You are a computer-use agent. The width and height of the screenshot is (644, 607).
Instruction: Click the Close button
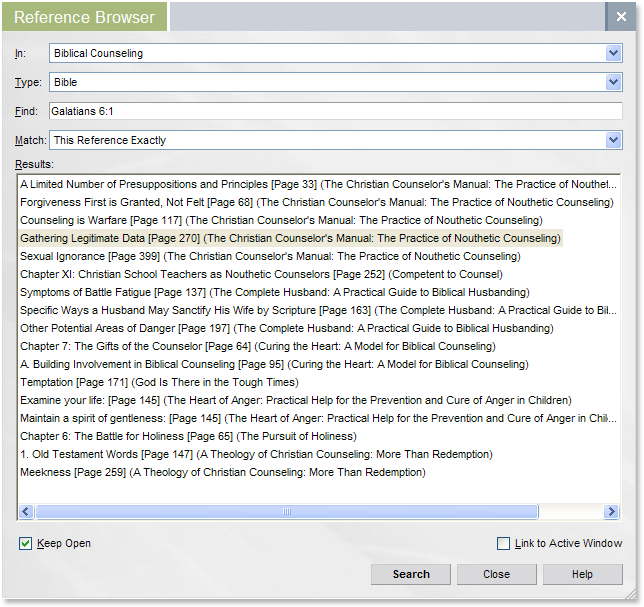[x=496, y=574]
